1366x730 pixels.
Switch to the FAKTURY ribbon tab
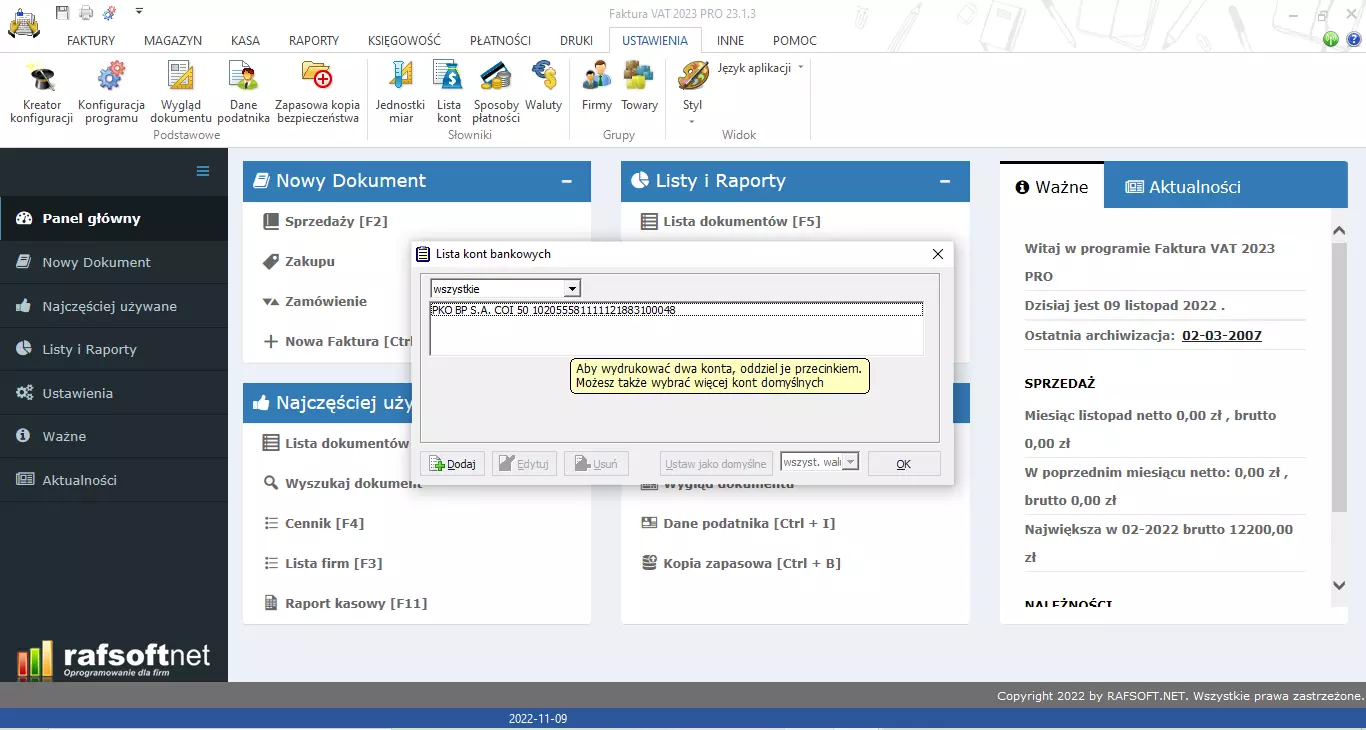tap(91, 41)
